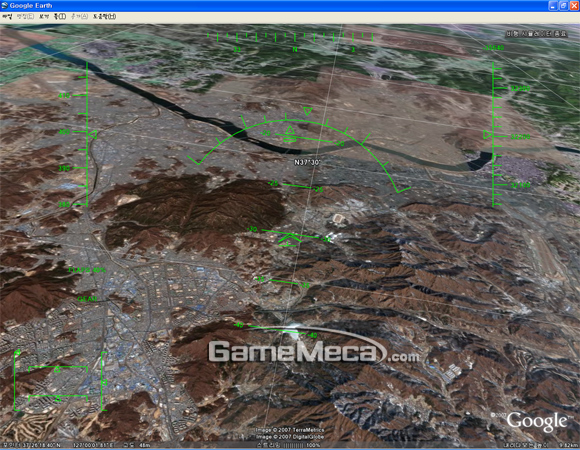Viewport: 580px width, 450px height.
Task: Click the FLAPS 40% indicator text
Action: 87,270
